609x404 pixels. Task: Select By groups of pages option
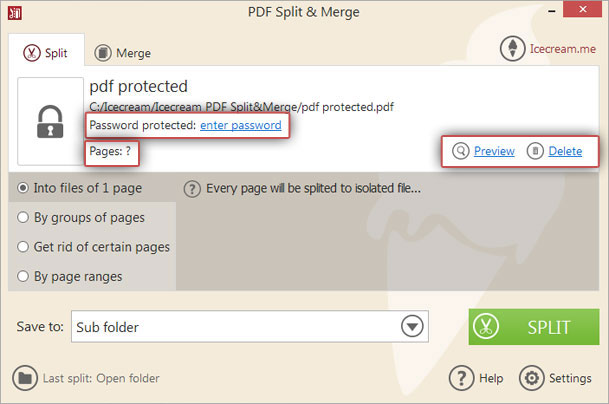[x=25, y=217]
